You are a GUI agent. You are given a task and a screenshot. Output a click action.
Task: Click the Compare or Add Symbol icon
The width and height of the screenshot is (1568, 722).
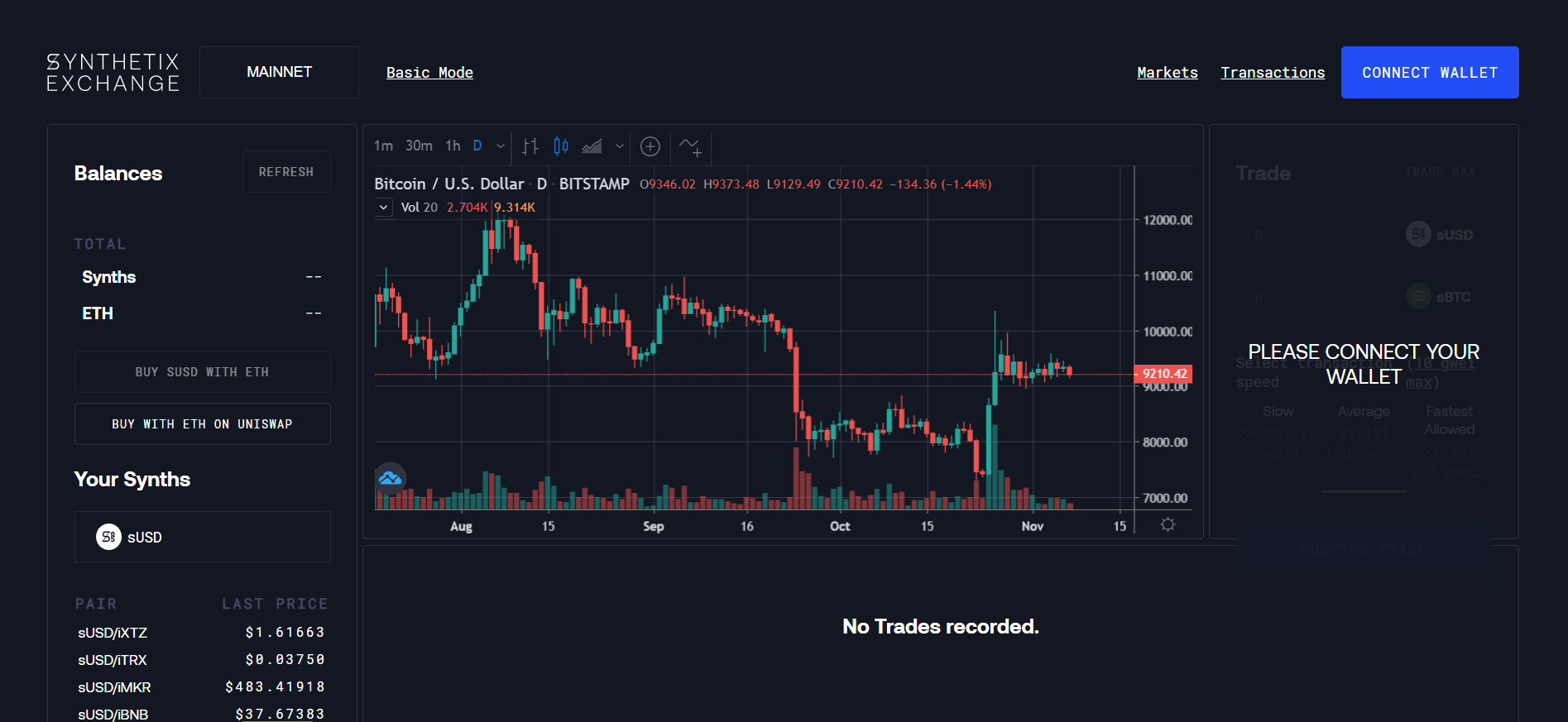click(x=650, y=146)
